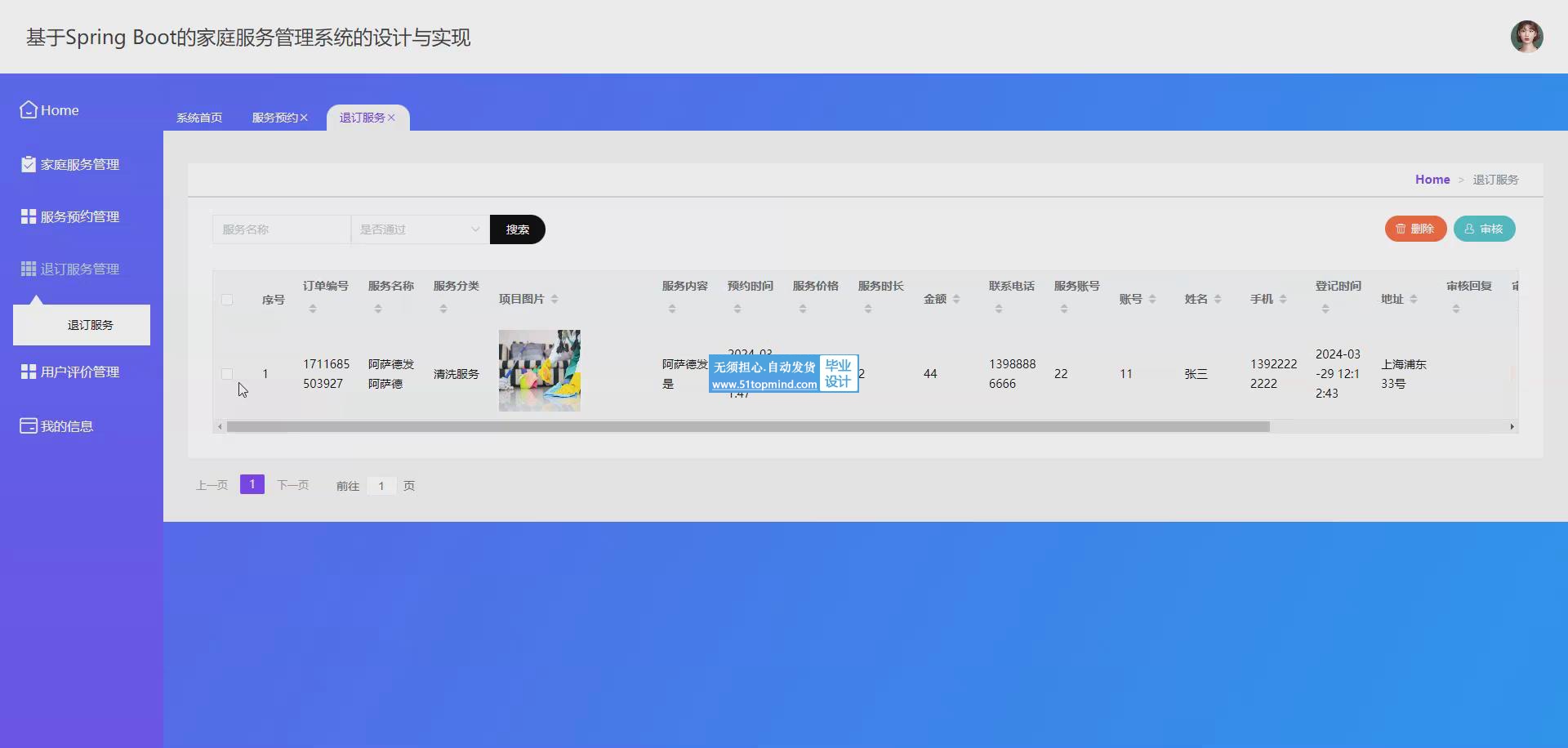The image size is (1568, 748).
Task: Click the 家庭服务管理 clipboard icon
Action: (29, 164)
